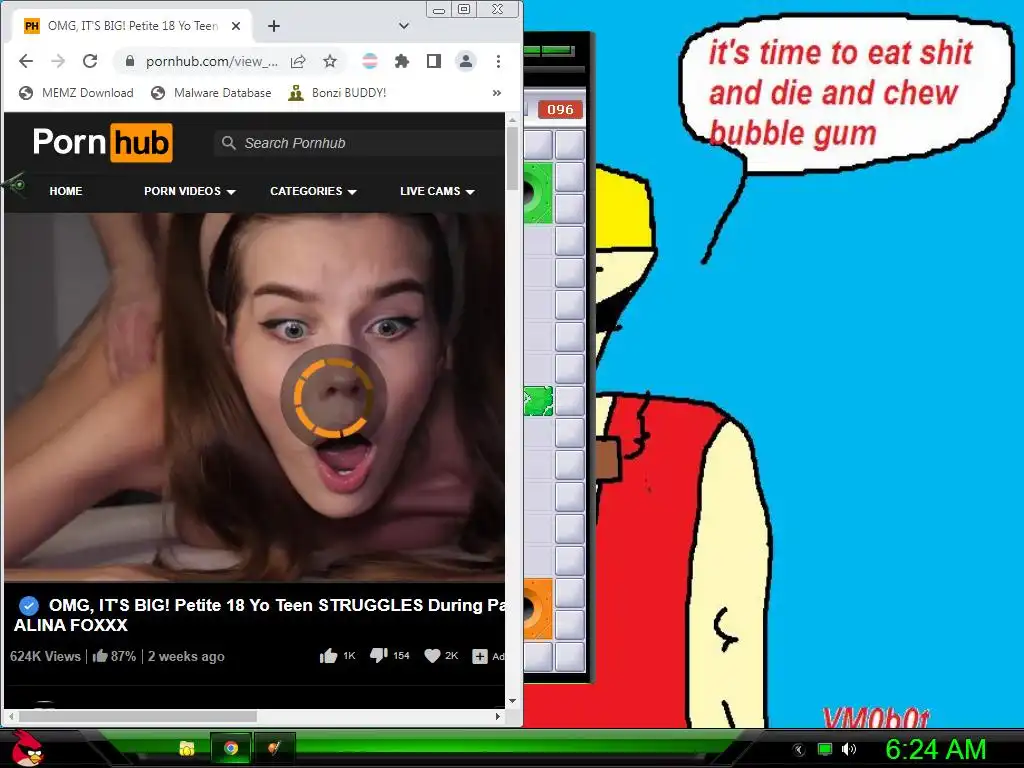Select the open Chrome tab
This screenshot has height=768, width=1024.
pos(133,26)
